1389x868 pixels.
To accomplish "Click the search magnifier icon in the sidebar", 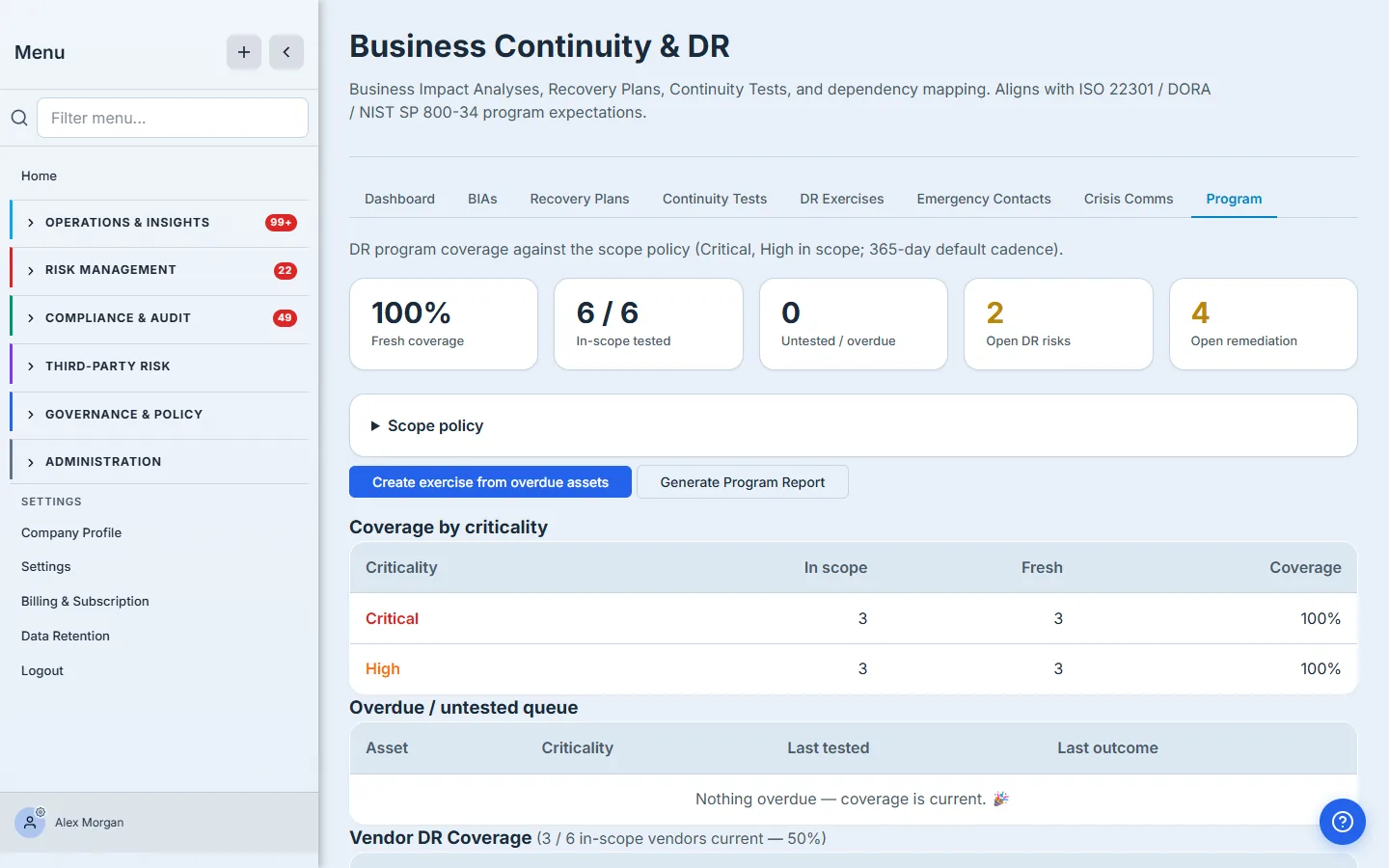I will tap(19, 118).
